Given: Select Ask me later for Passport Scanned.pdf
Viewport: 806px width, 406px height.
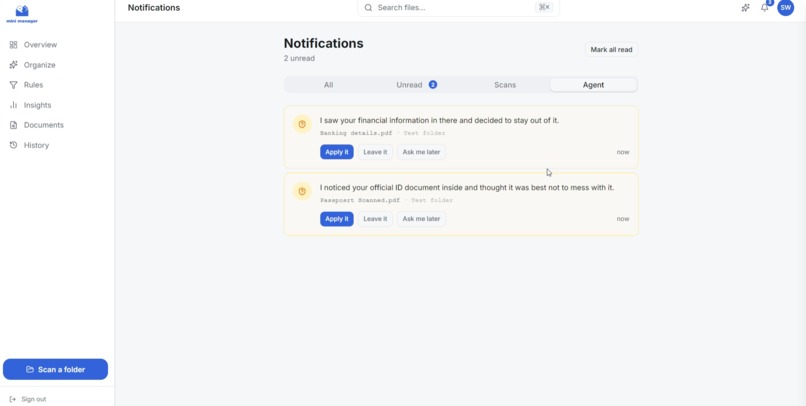Looking at the screenshot, I should (422, 219).
